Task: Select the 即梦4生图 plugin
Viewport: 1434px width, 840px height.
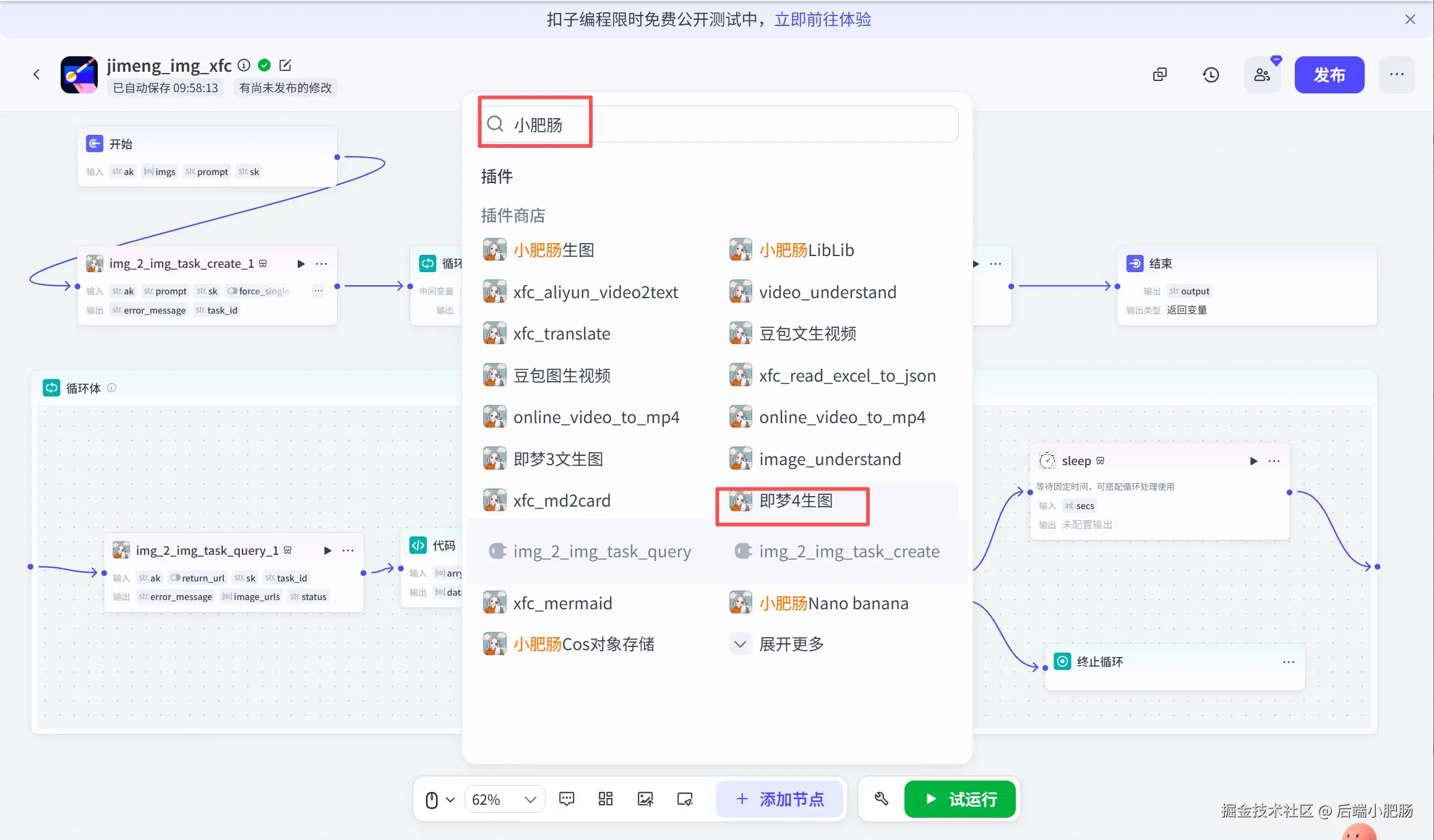Action: [x=795, y=500]
